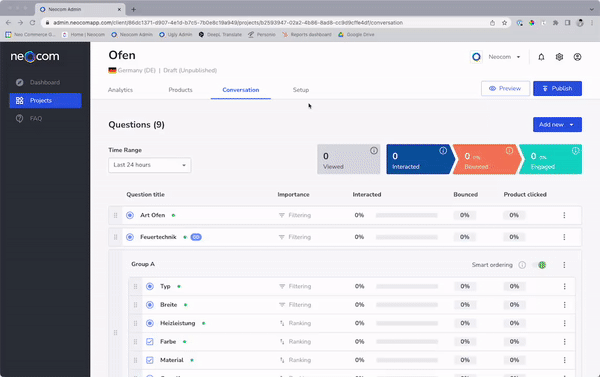The height and width of the screenshot is (377, 600).
Task: Click the Preview button
Action: coord(505,88)
